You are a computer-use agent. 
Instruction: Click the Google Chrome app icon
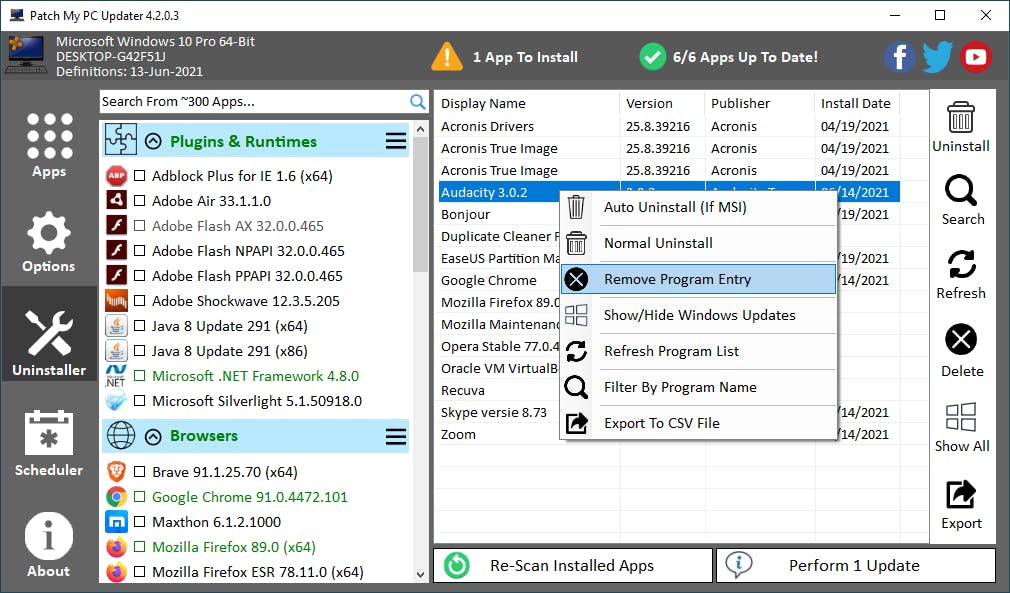pos(117,497)
